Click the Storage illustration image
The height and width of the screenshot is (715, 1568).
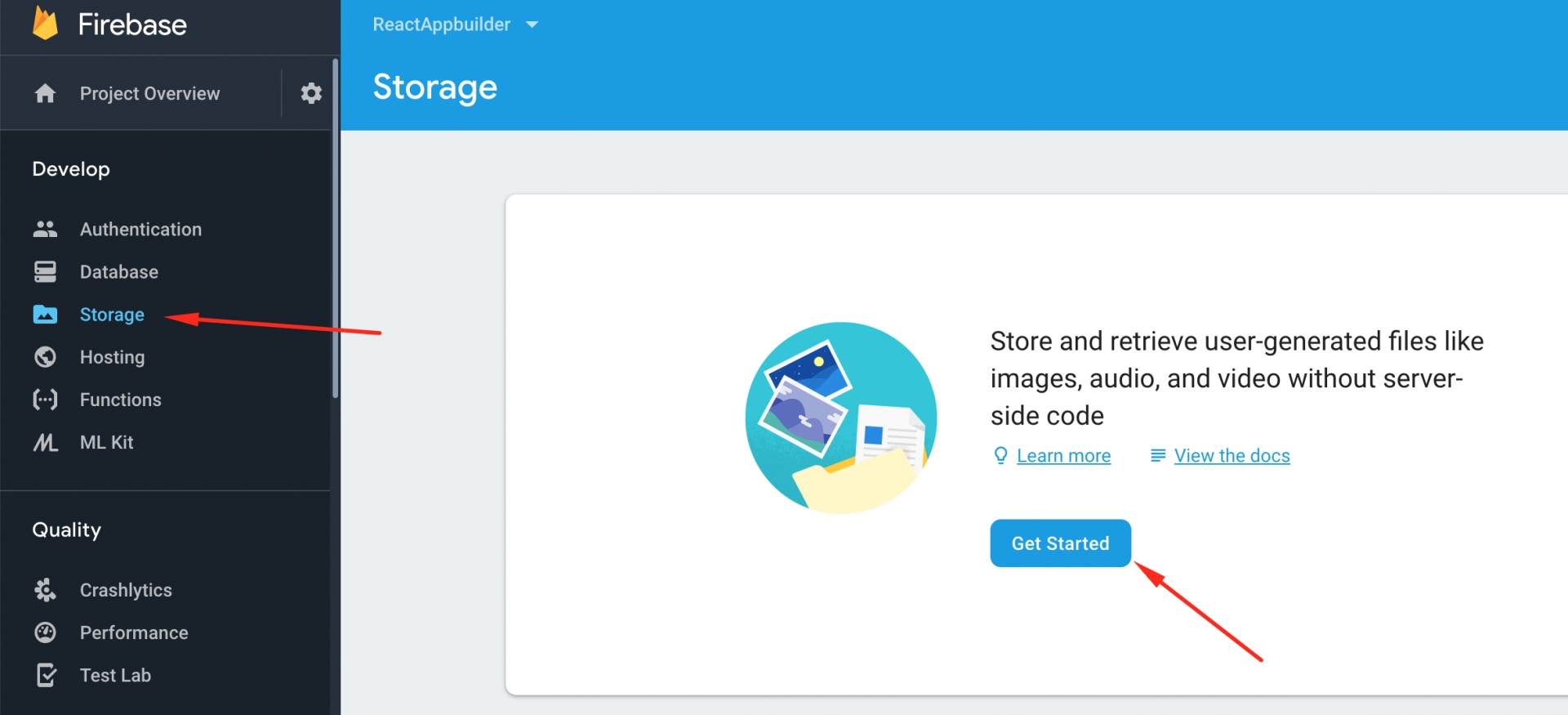pos(841,418)
